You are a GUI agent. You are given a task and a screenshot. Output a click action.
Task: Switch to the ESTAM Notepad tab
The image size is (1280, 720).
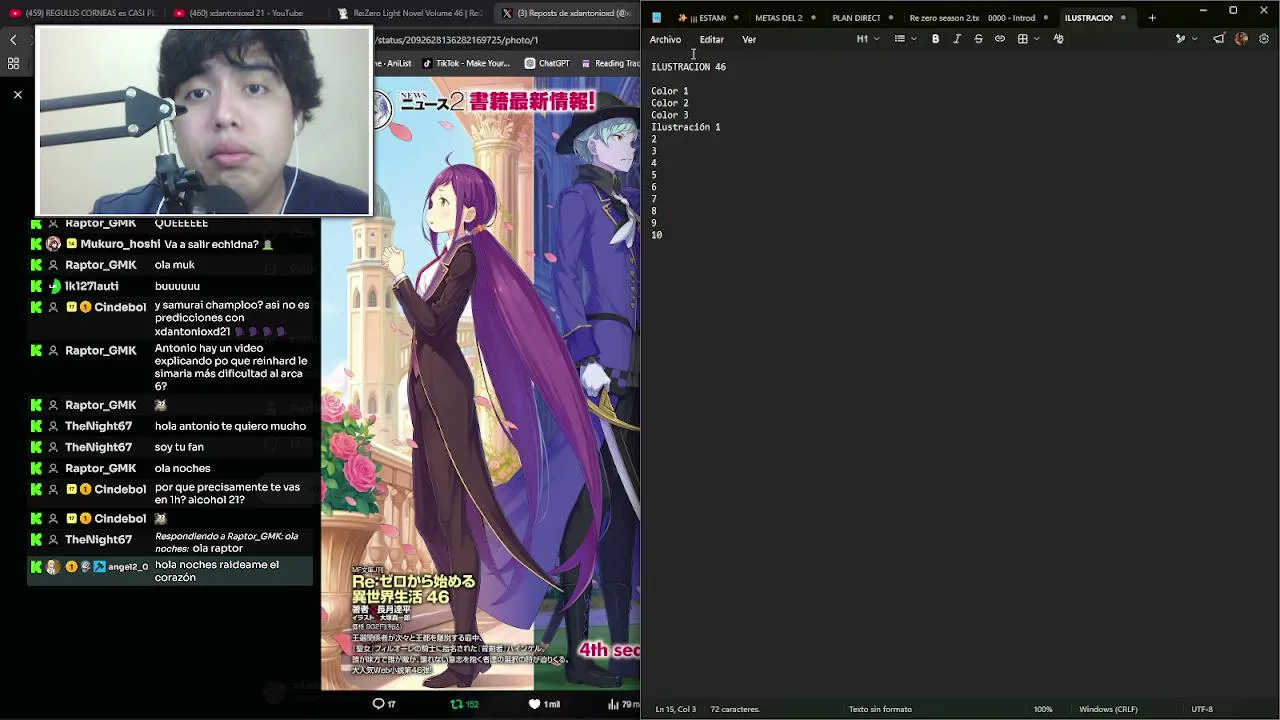tap(707, 18)
